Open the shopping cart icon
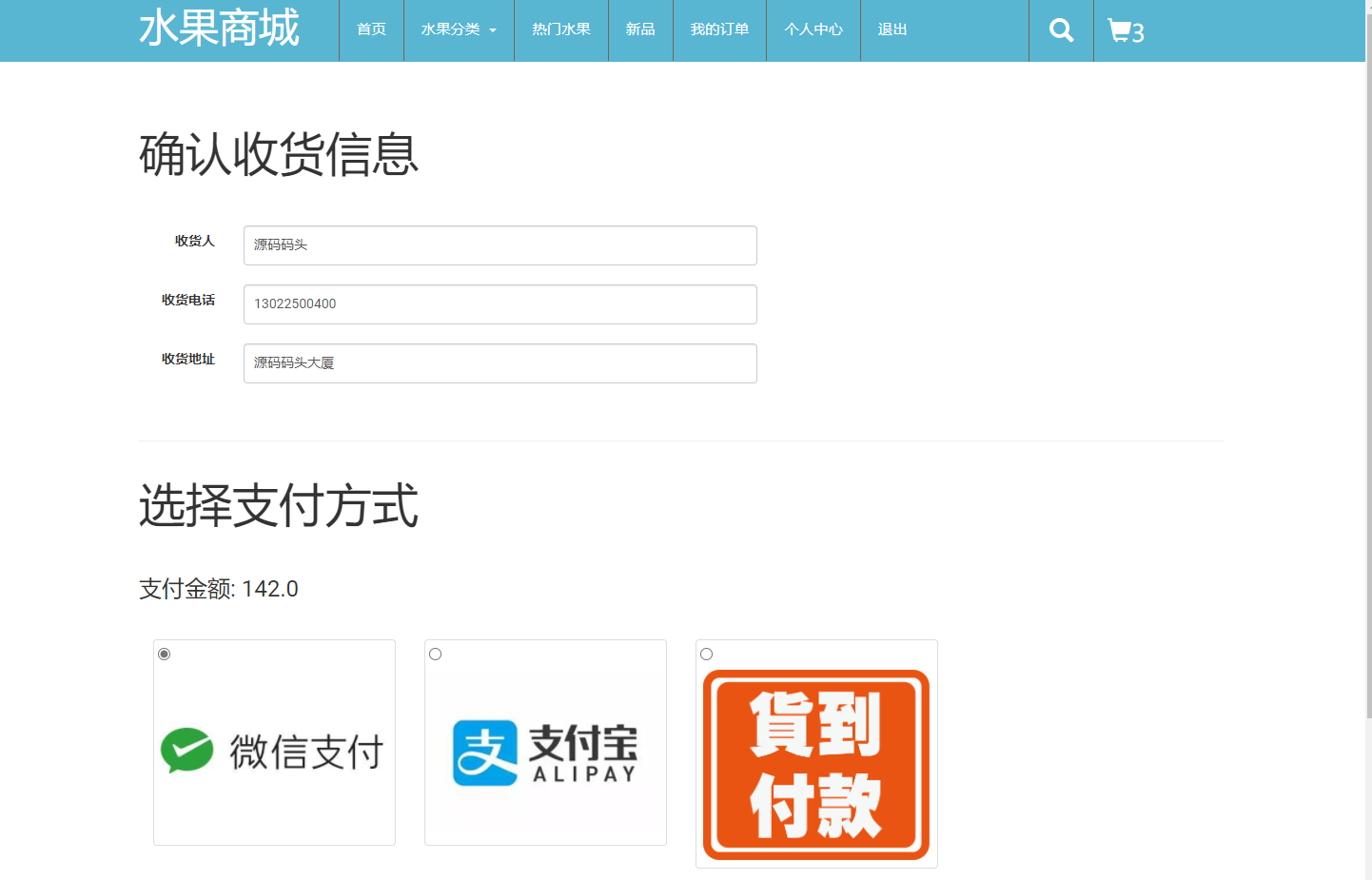 [x=1121, y=29]
